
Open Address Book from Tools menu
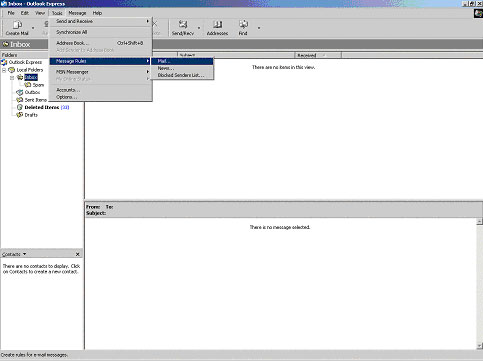point(101,43)
